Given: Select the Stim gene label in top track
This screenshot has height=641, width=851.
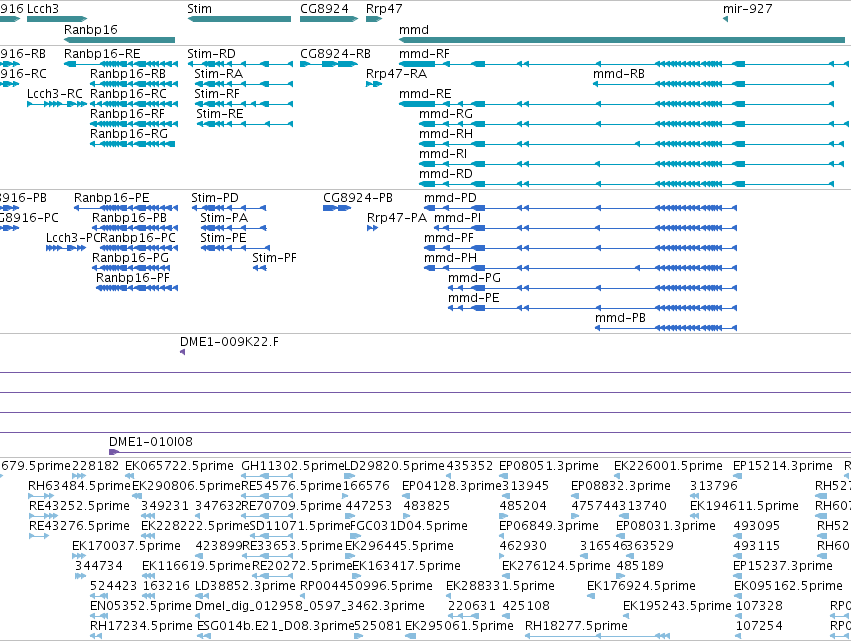Looking at the screenshot, I should pos(199,9).
